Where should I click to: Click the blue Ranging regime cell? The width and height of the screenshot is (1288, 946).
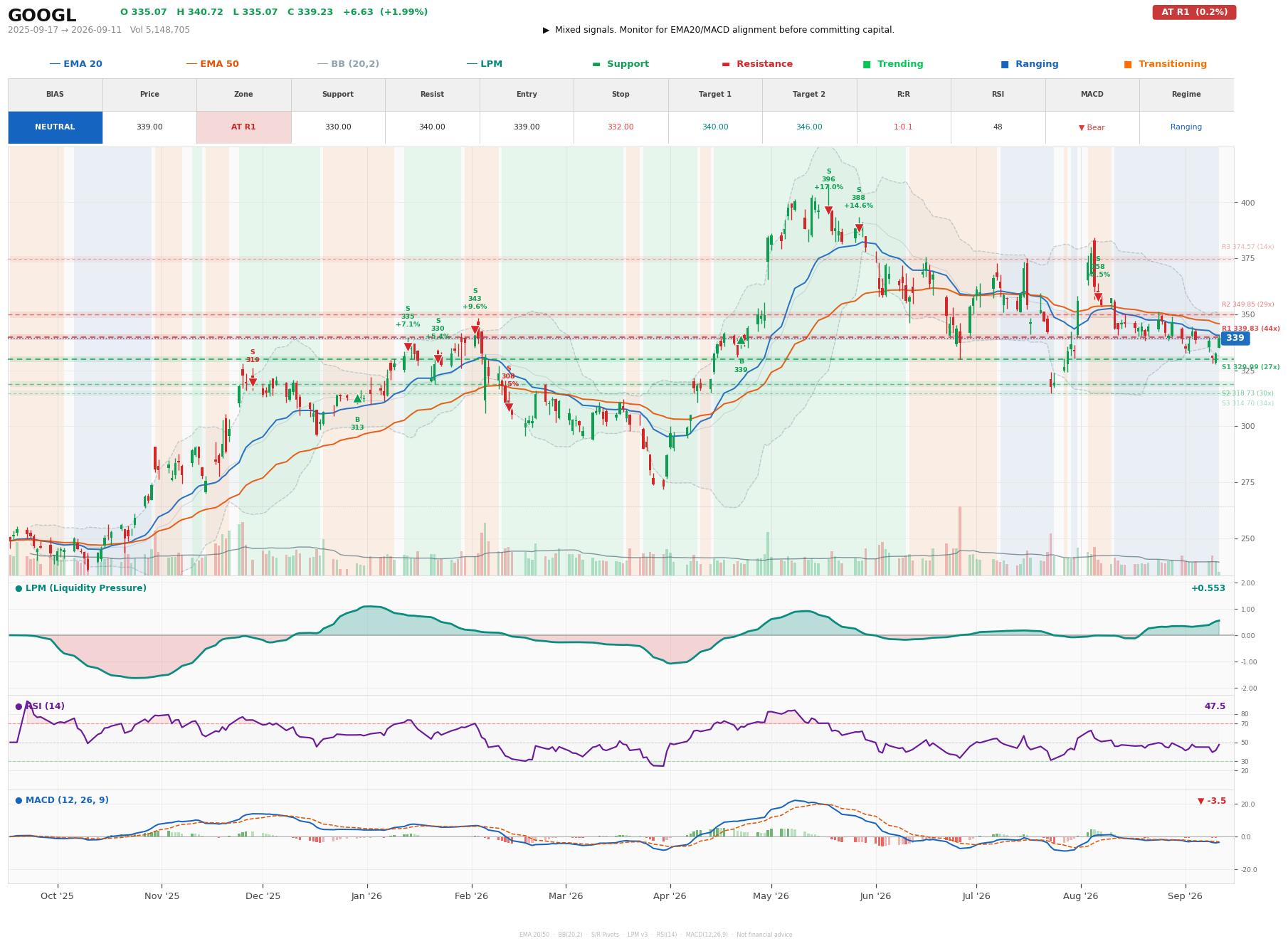[x=1186, y=127]
